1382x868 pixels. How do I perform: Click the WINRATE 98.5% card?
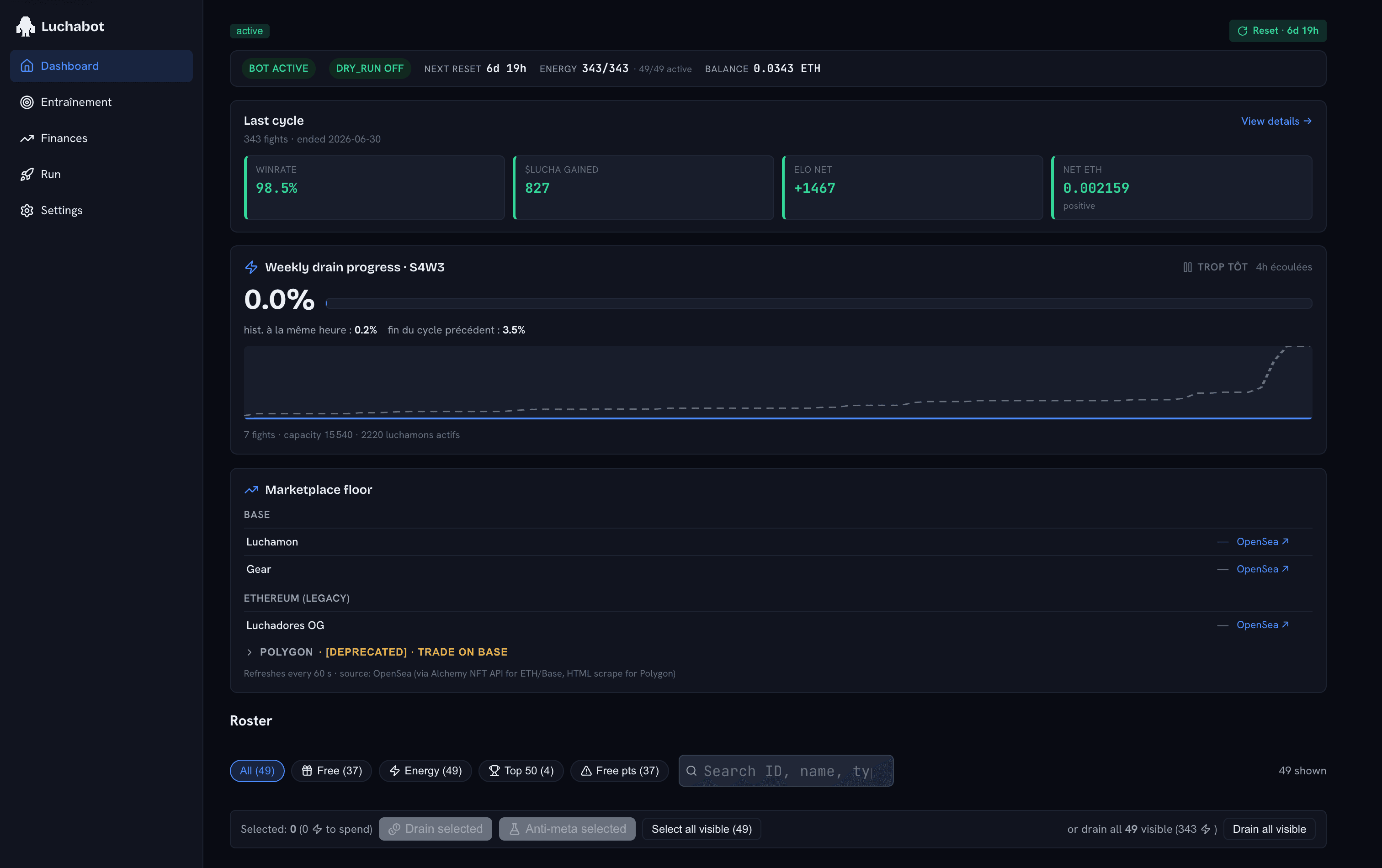coord(374,188)
